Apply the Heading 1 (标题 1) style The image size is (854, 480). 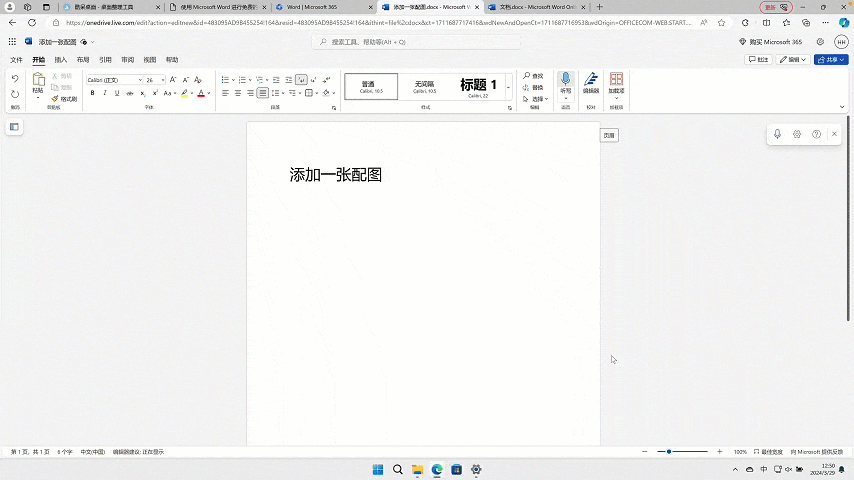coord(478,86)
